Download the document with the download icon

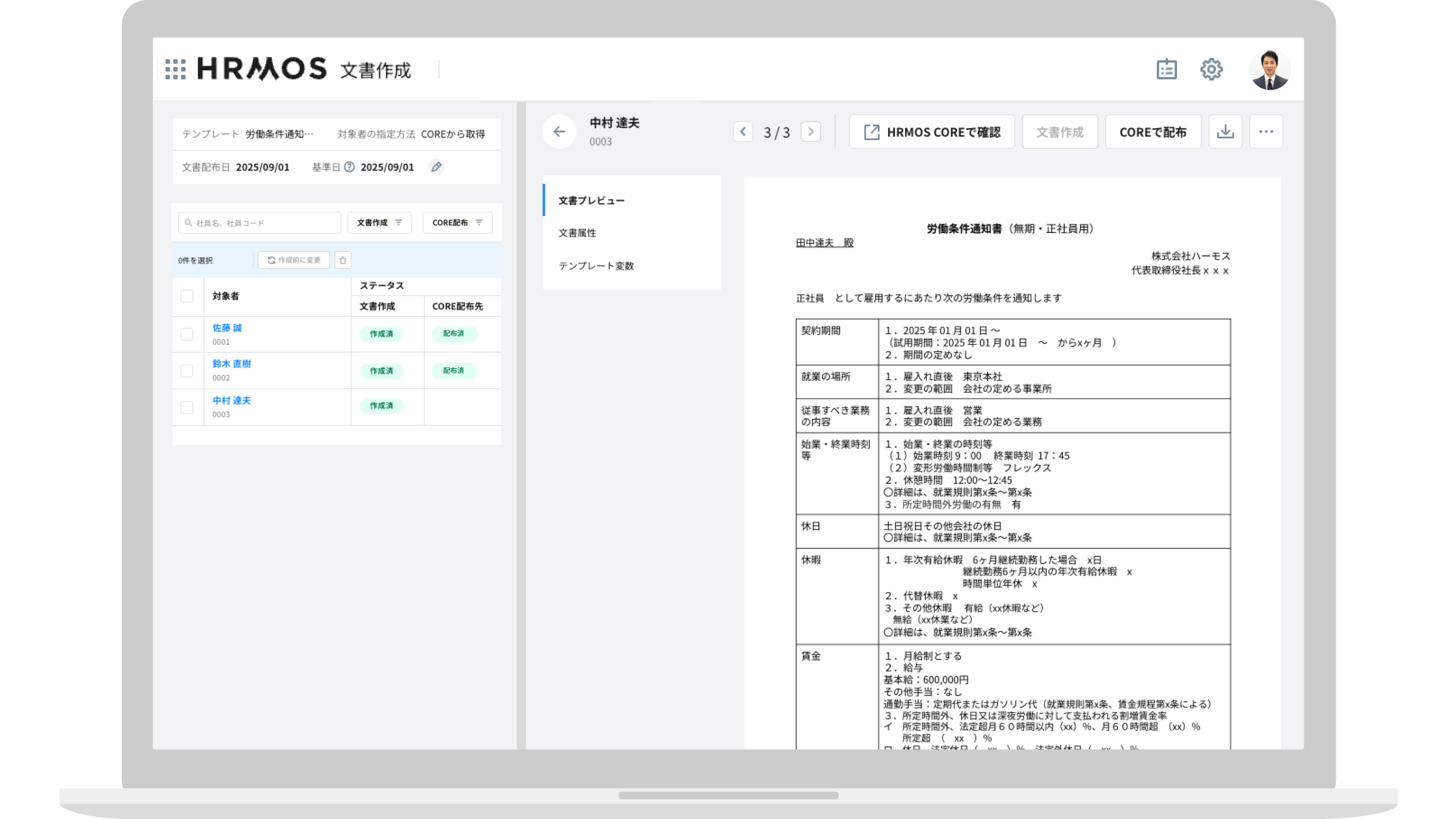click(1225, 131)
